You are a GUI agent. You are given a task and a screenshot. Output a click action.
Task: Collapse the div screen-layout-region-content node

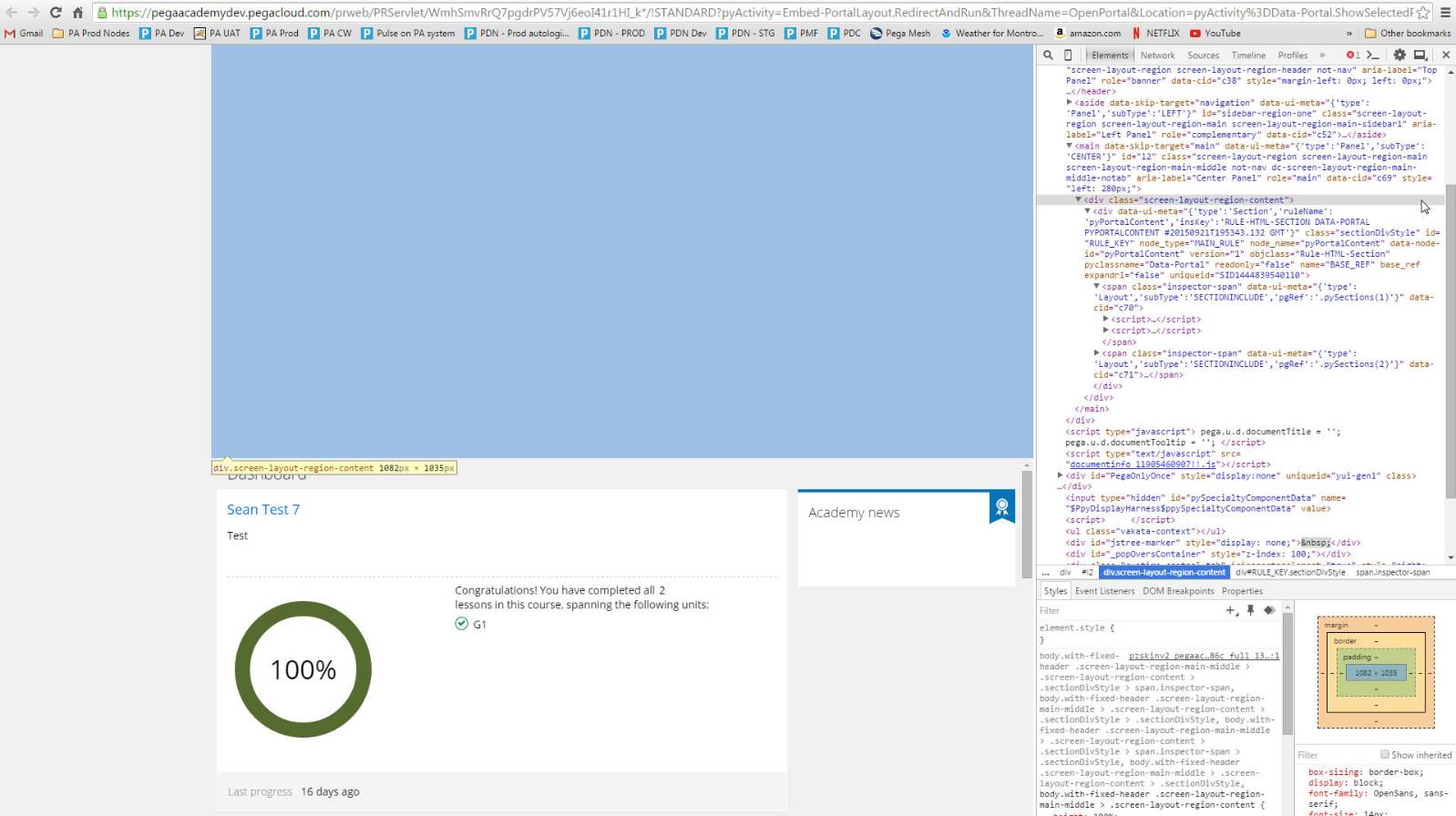(x=1079, y=199)
